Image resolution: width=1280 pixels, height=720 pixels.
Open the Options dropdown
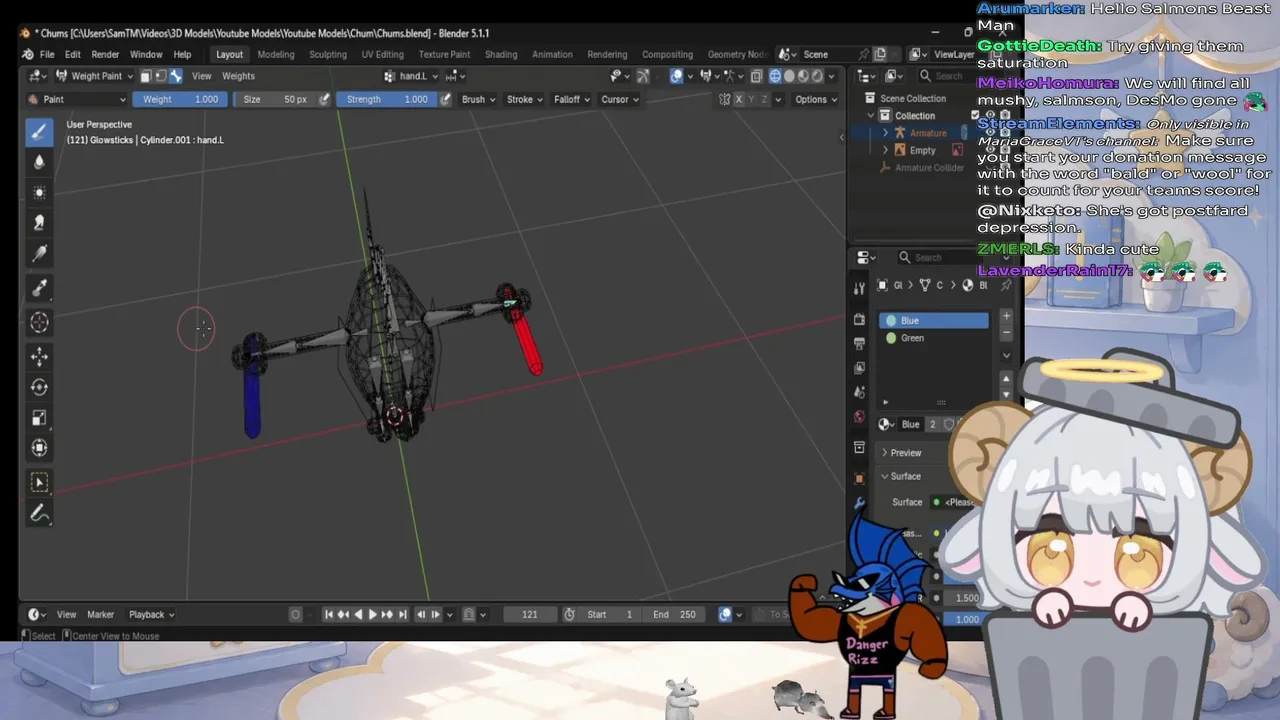tap(816, 99)
